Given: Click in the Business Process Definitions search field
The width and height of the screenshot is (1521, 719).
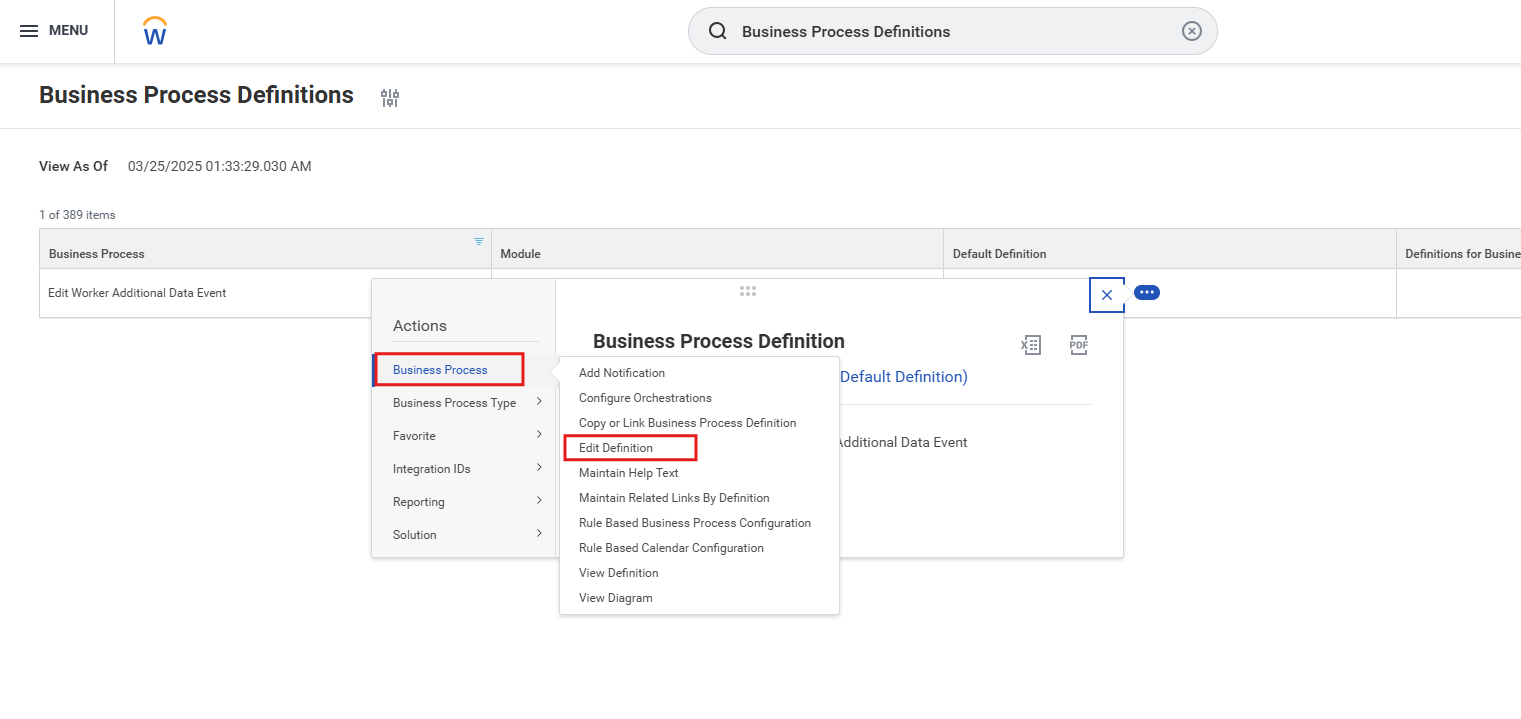Looking at the screenshot, I should [x=952, y=31].
